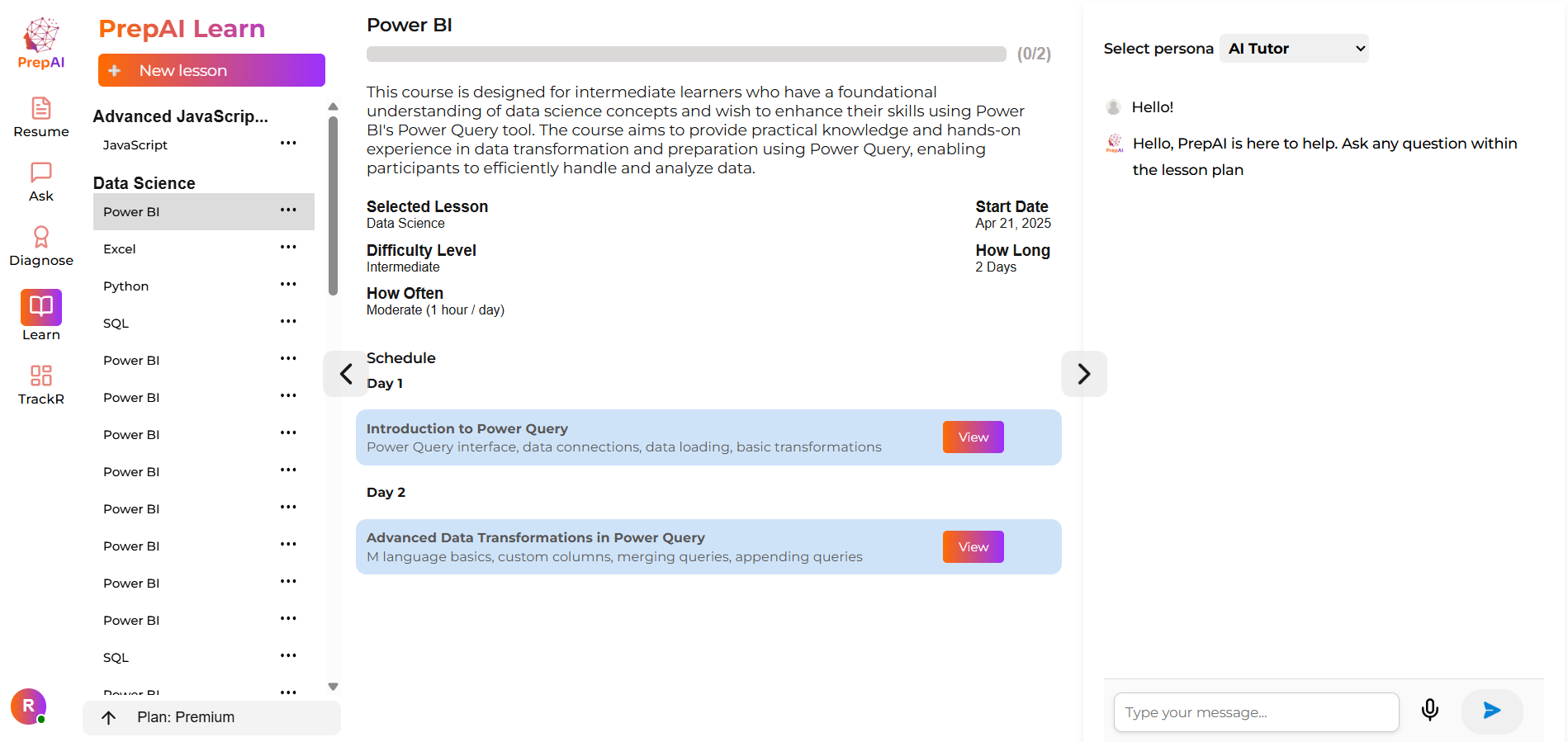Open the Diagnose tool icon
Image resolution: width=1568 pixels, height=742 pixels.
click(41, 237)
